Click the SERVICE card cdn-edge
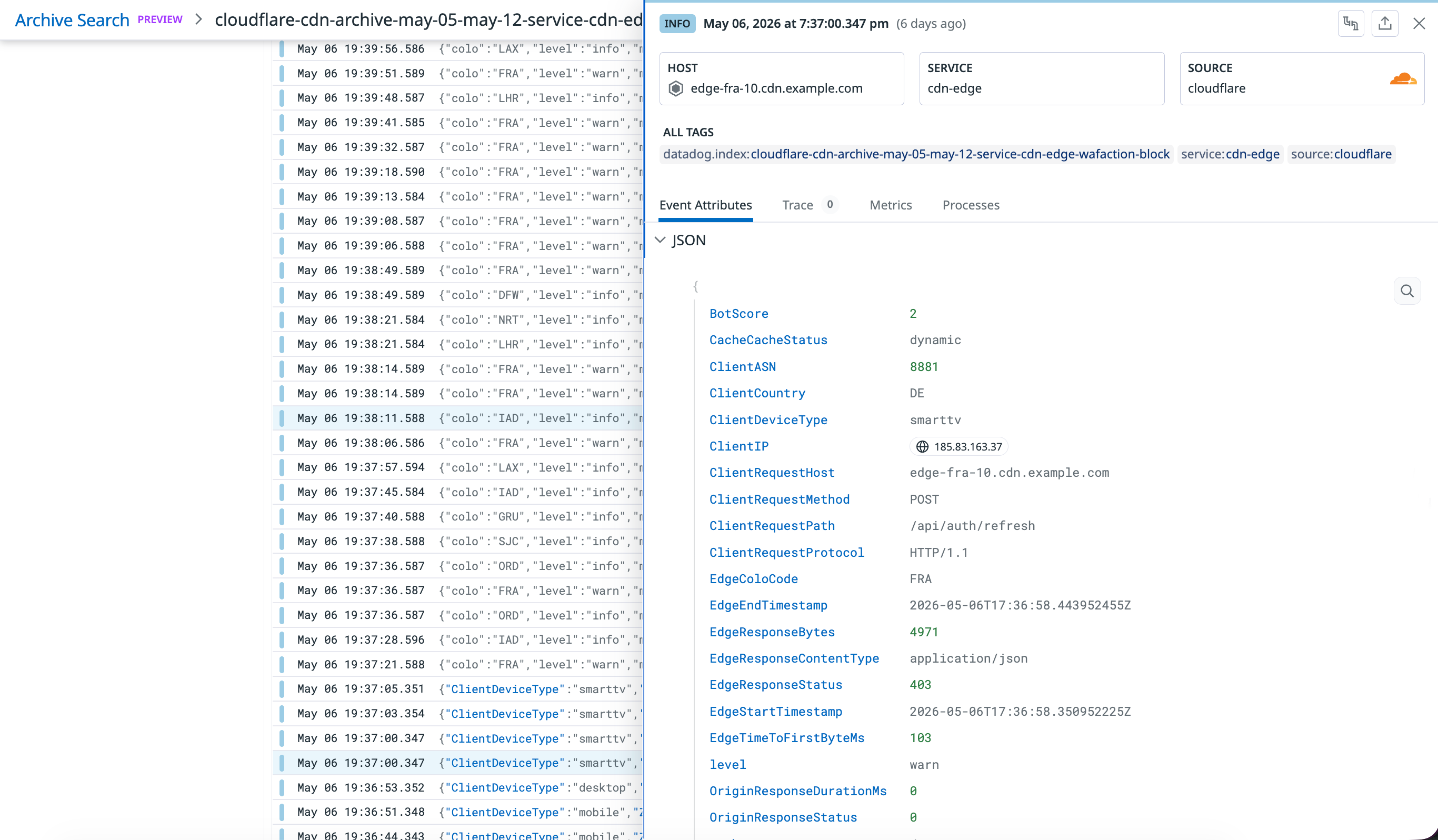Screen dimensions: 1438x840 point(1042,79)
